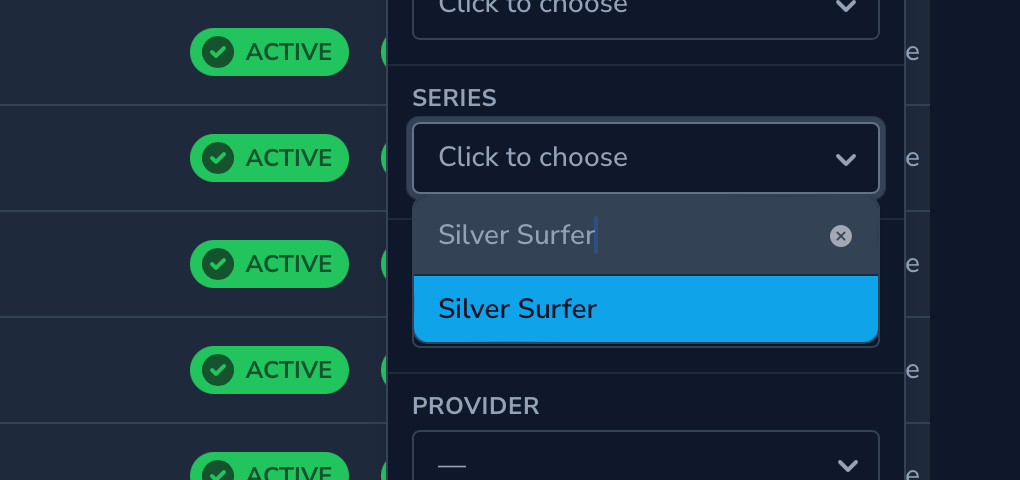The height and width of the screenshot is (480, 1020).
Task: Click the ACTIVE label text in the fourth row
Action: tap(289, 370)
